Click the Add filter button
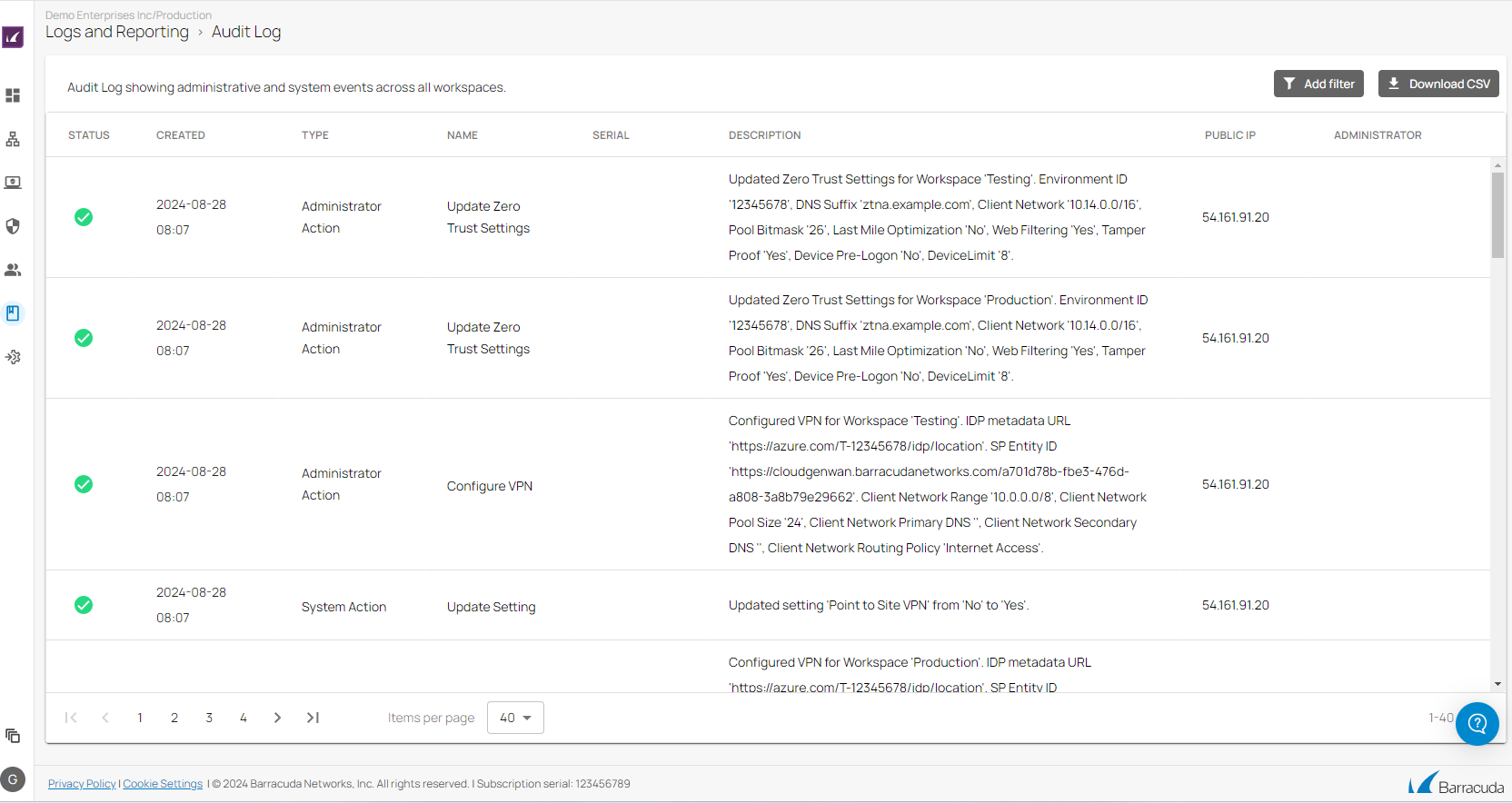 1319,84
